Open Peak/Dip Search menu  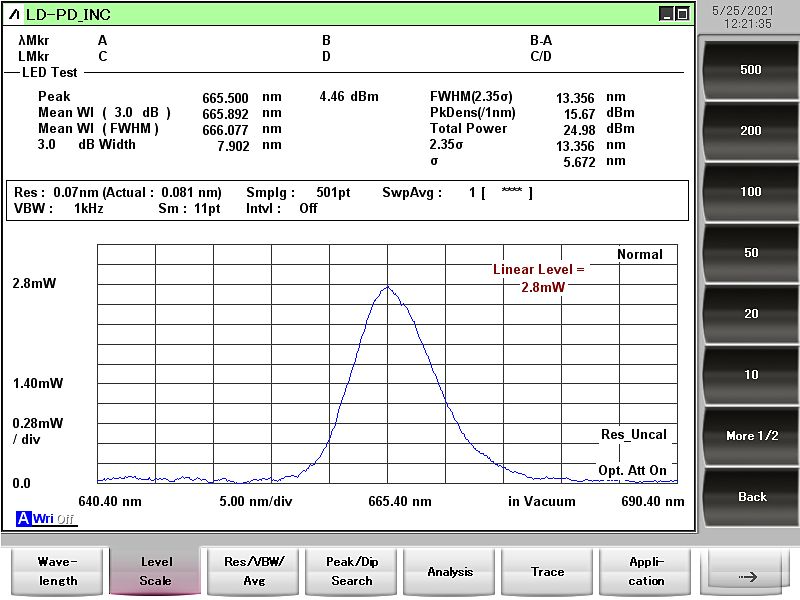(351, 572)
